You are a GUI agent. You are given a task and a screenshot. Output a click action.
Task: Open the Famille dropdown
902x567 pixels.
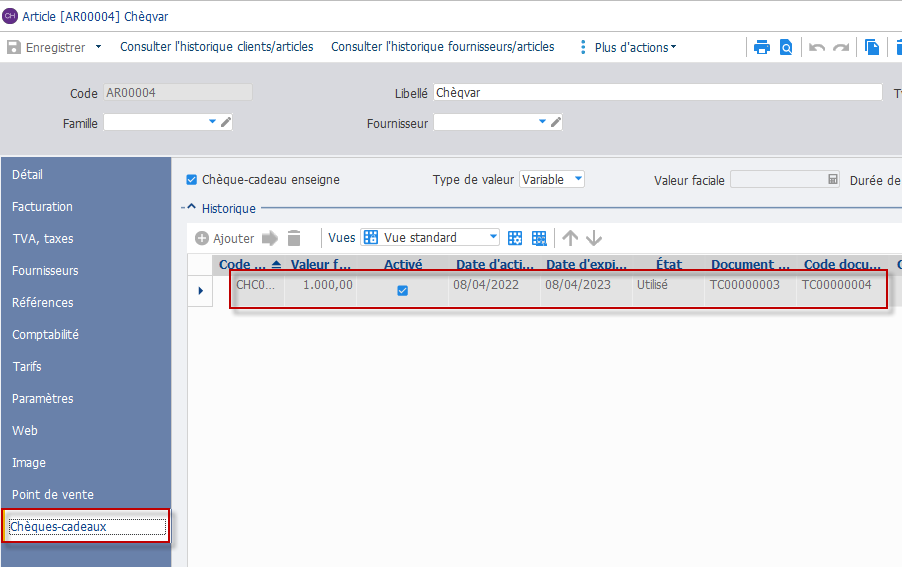point(212,121)
